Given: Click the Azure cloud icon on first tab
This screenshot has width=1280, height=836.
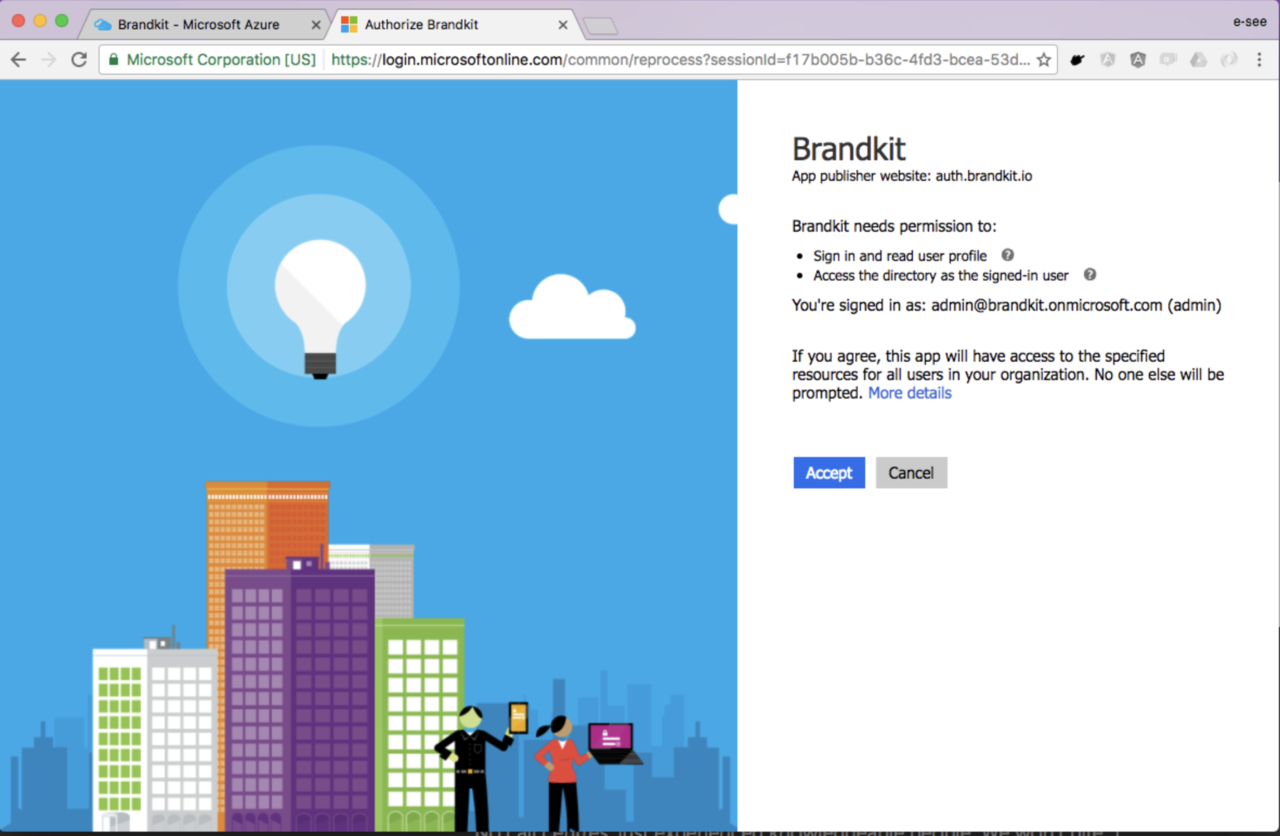Looking at the screenshot, I should pyautogui.click(x=103, y=25).
